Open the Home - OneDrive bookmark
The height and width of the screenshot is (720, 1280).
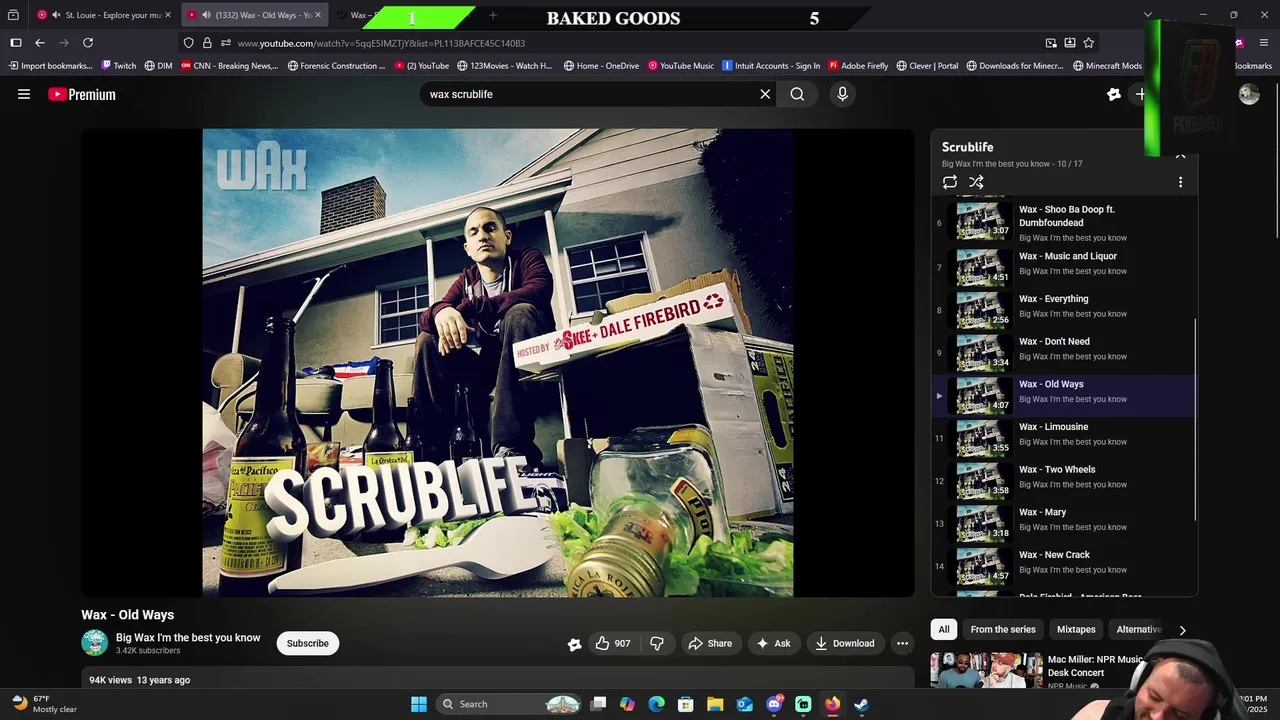tap(601, 66)
